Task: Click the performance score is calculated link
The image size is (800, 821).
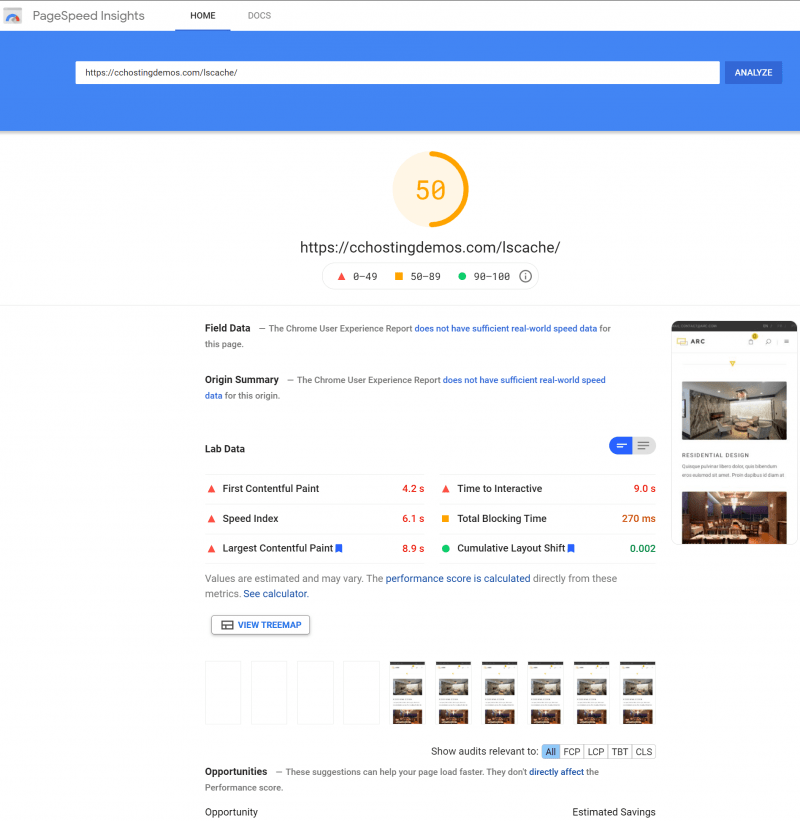Action: pos(458,578)
